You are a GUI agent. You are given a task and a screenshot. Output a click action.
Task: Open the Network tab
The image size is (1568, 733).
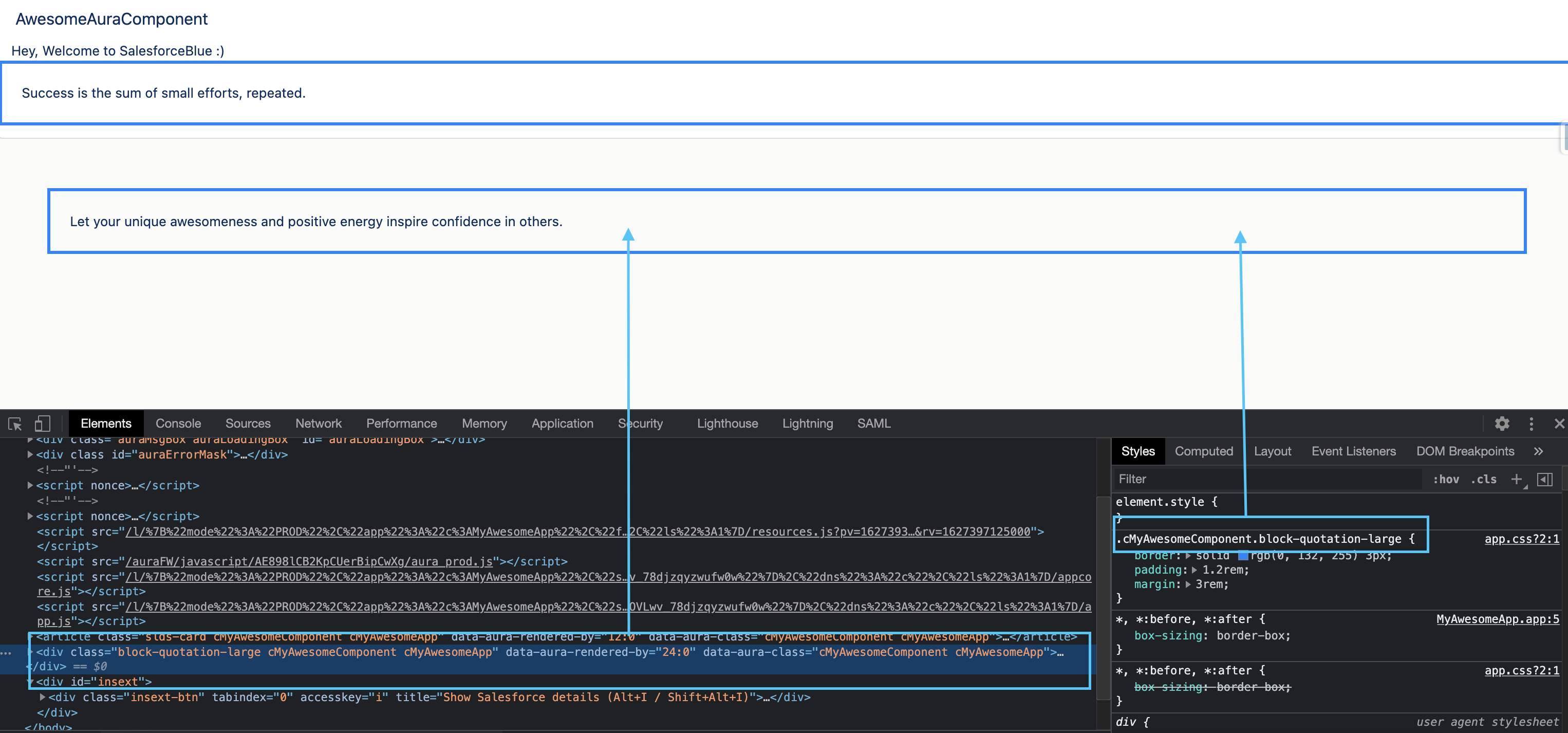click(319, 423)
